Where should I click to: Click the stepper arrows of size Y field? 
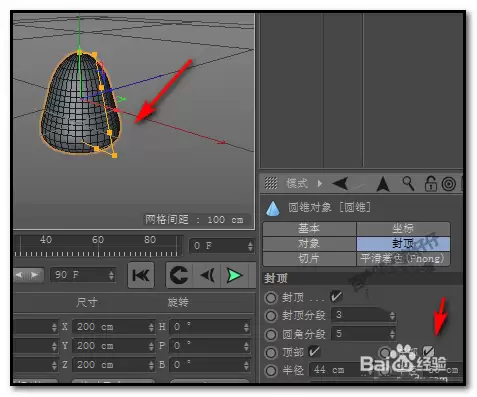tap(151, 346)
